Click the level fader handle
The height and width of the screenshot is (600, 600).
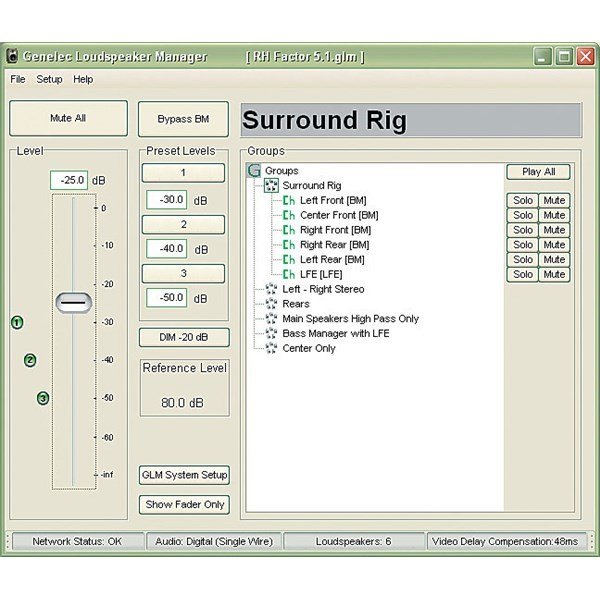73,303
